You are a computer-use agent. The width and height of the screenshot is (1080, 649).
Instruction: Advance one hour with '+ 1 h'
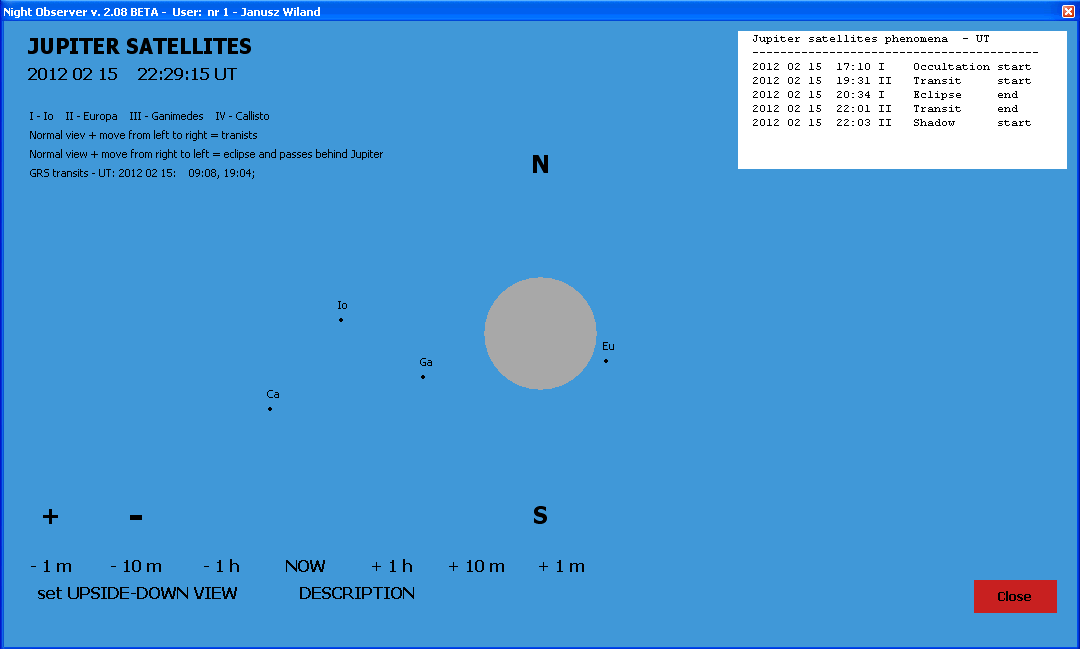(x=392, y=566)
